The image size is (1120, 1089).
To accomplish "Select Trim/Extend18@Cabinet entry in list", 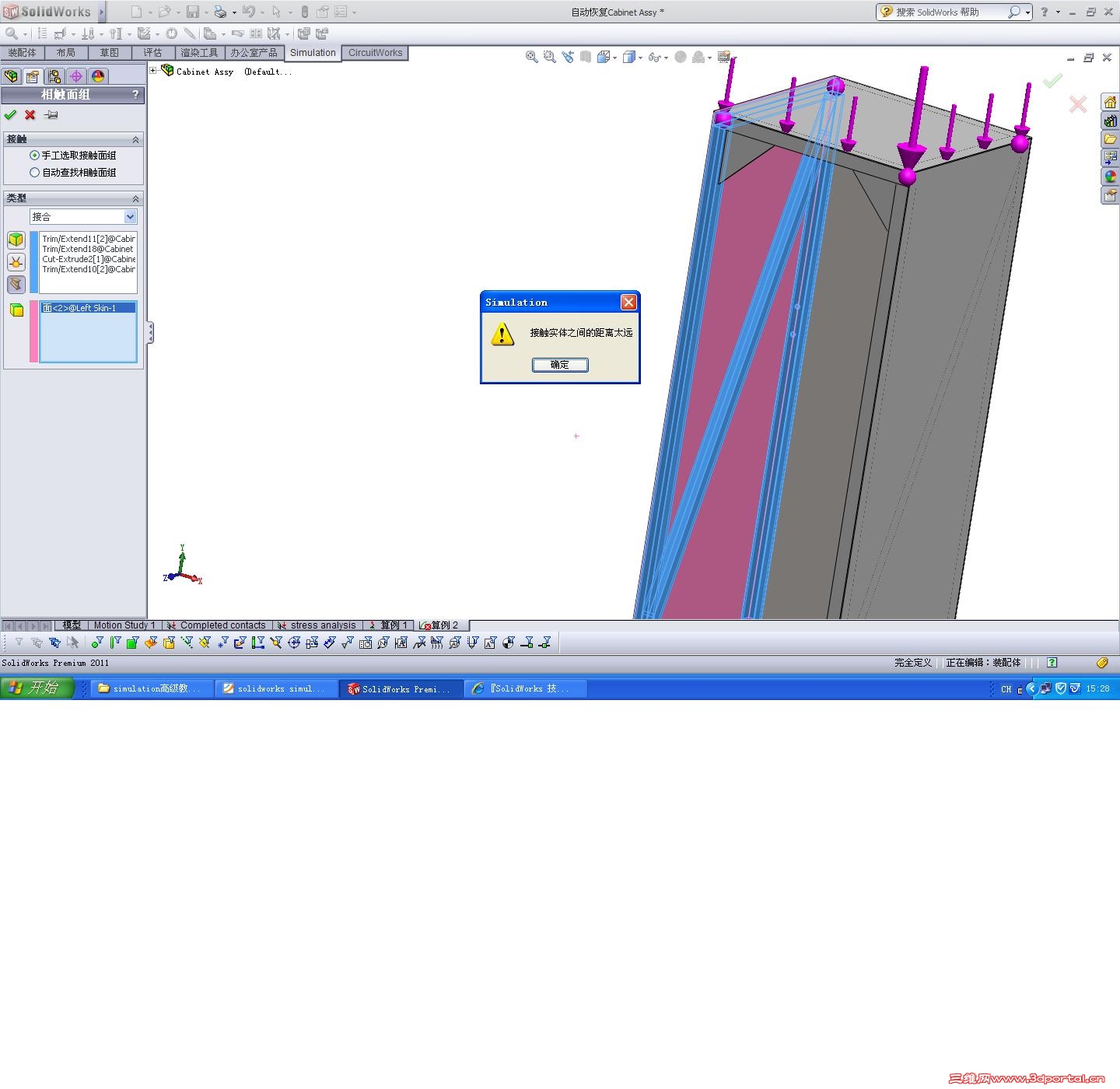I will click(89, 249).
